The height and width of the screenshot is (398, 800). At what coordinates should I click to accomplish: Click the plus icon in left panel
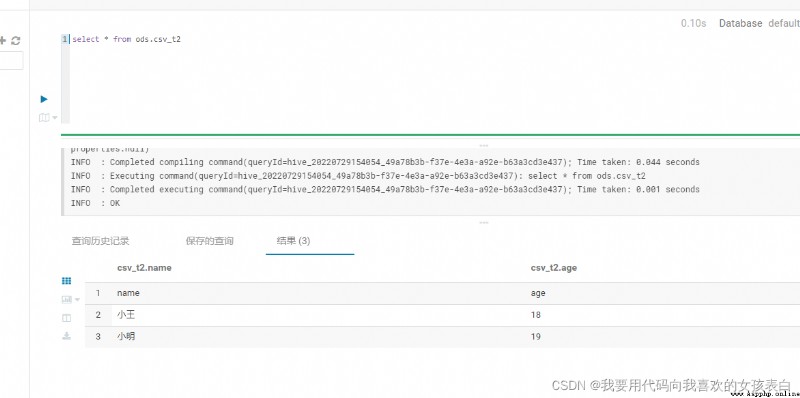pyautogui.click(x=3, y=40)
